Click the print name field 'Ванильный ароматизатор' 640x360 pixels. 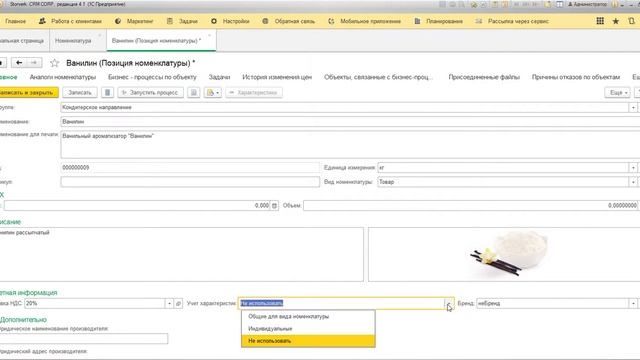[x=349, y=144]
